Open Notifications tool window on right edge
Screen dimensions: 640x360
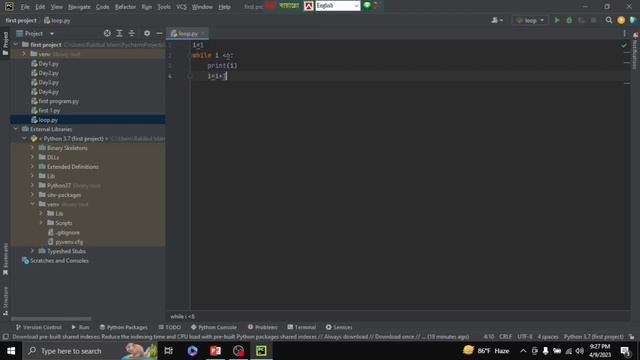(x=635, y=51)
